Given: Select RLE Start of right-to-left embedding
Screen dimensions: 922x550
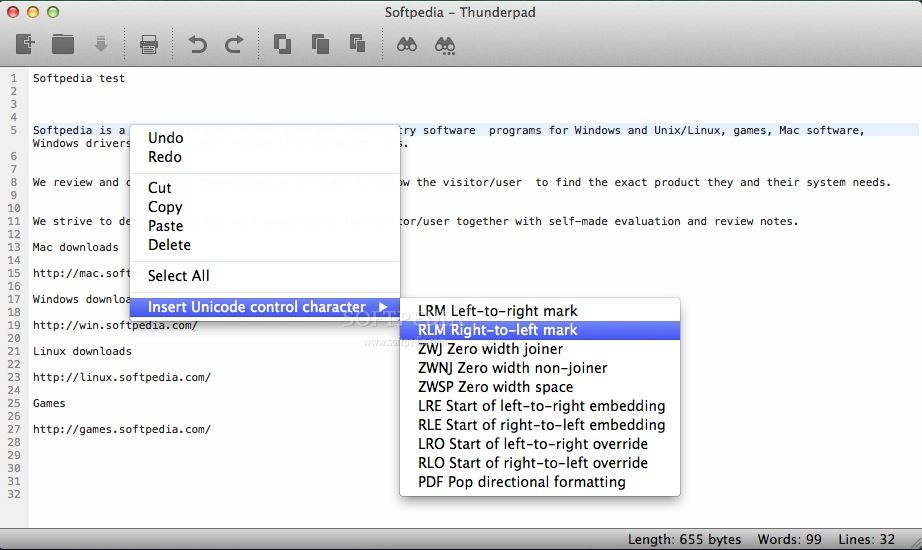Looking at the screenshot, I should 540,425.
